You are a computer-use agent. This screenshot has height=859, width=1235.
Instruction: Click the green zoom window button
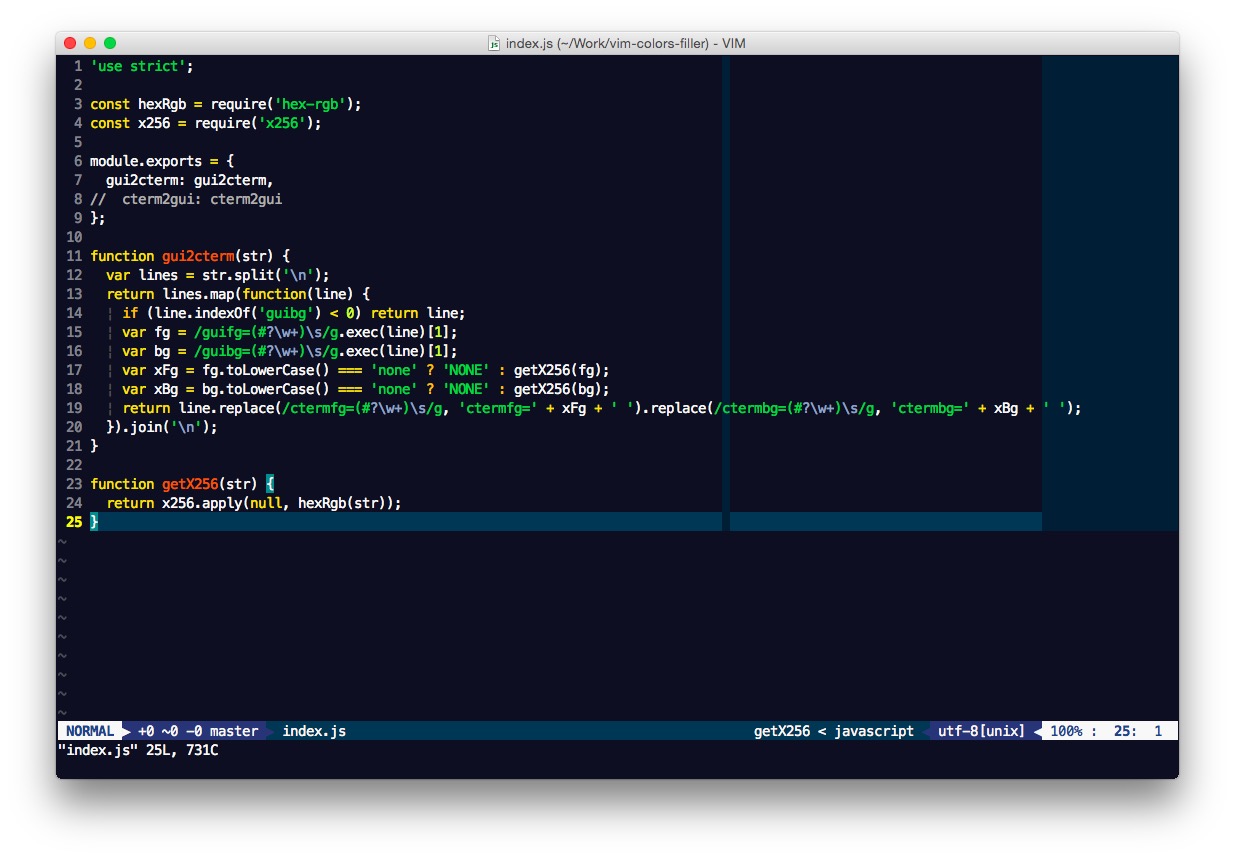coord(110,43)
